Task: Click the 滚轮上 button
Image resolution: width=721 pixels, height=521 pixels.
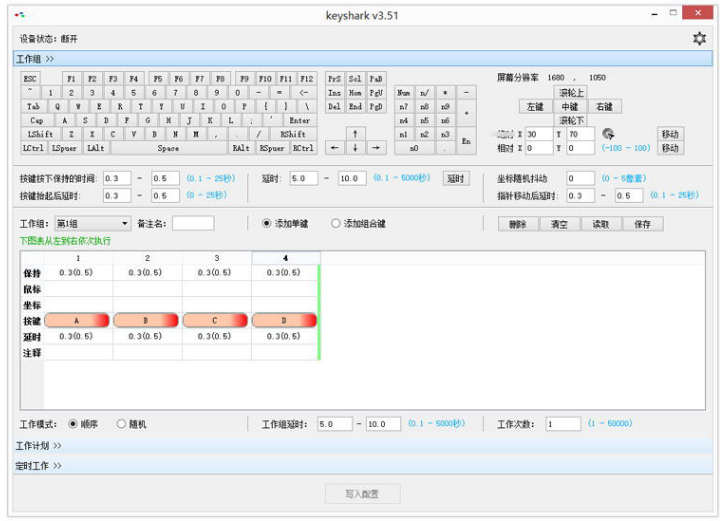Action: pyautogui.click(x=571, y=93)
